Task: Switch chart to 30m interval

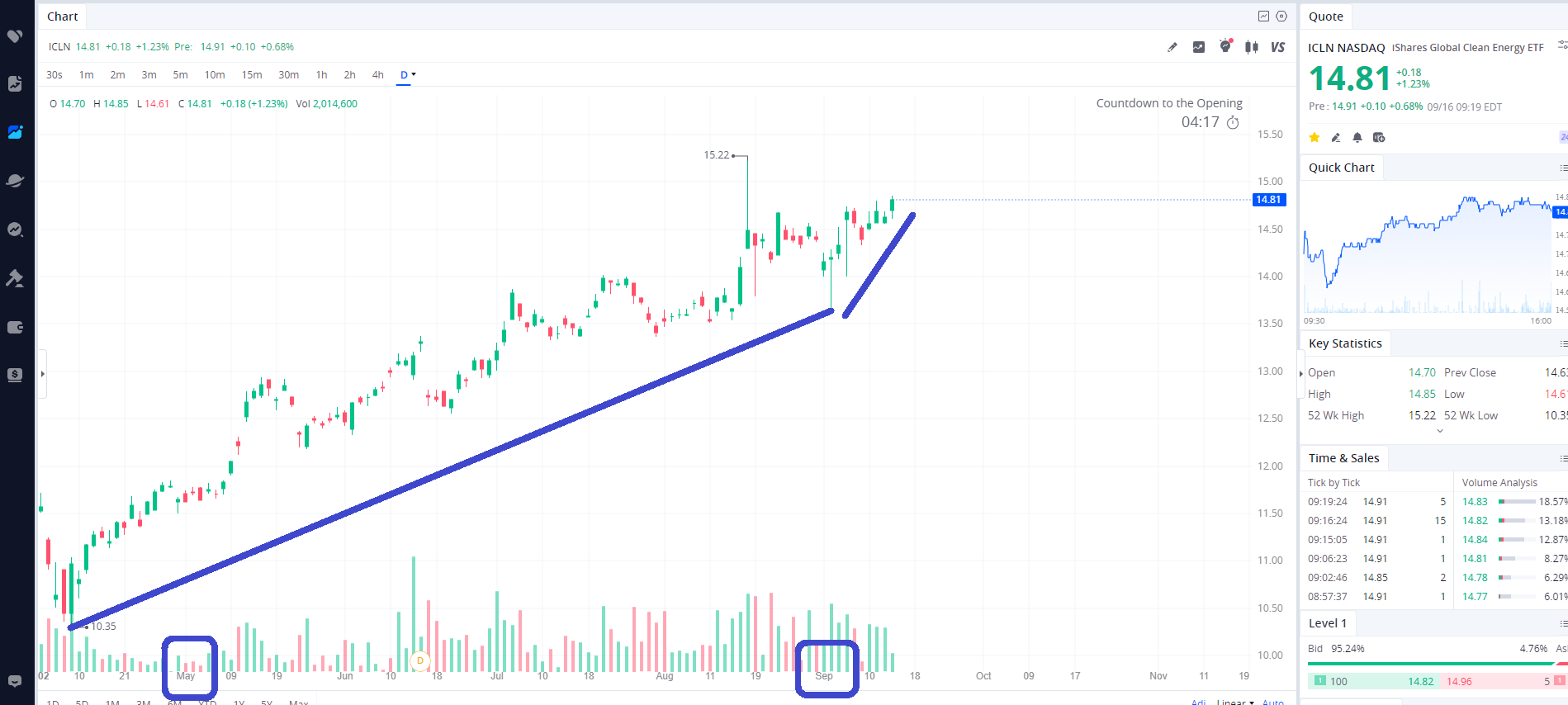Action: click(289, 74)
